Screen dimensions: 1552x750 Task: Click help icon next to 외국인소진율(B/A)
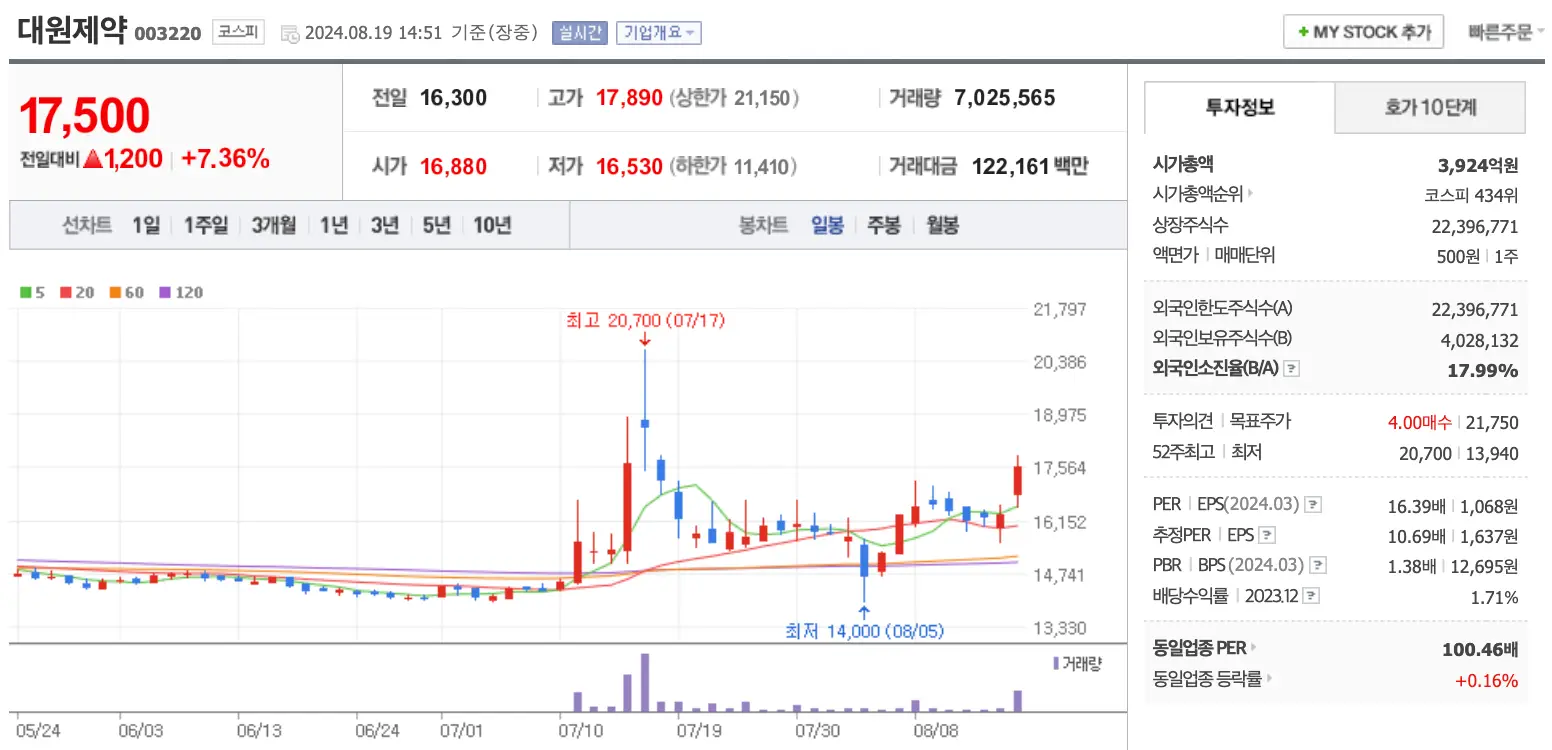(1291, 369)
